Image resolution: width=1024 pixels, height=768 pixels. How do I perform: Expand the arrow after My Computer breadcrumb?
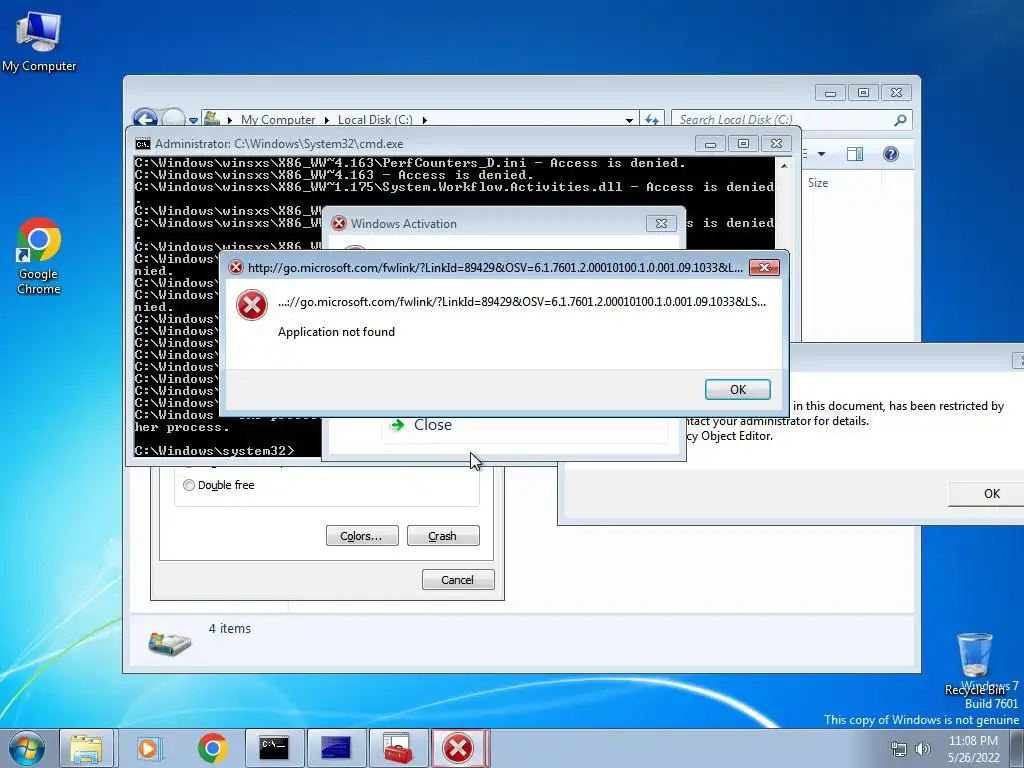pyautogui.click(x=327, y=120)
